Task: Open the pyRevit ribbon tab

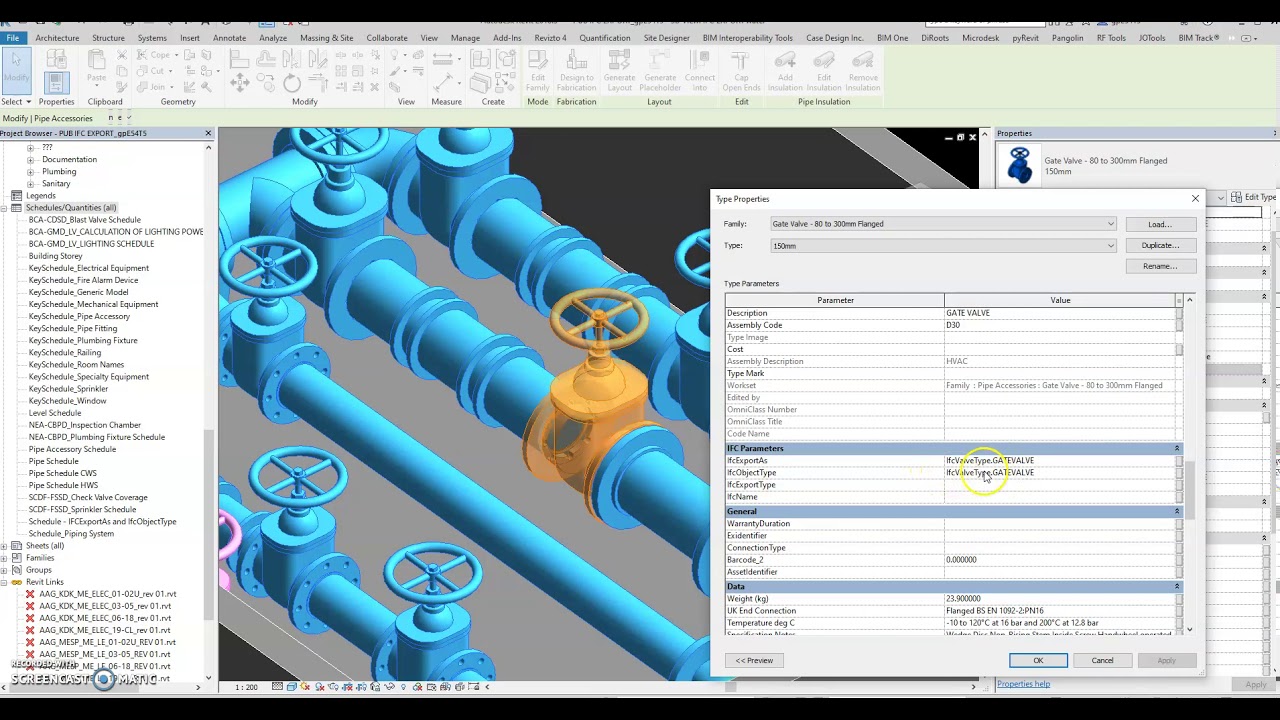Action: (x=1025, y=38)
